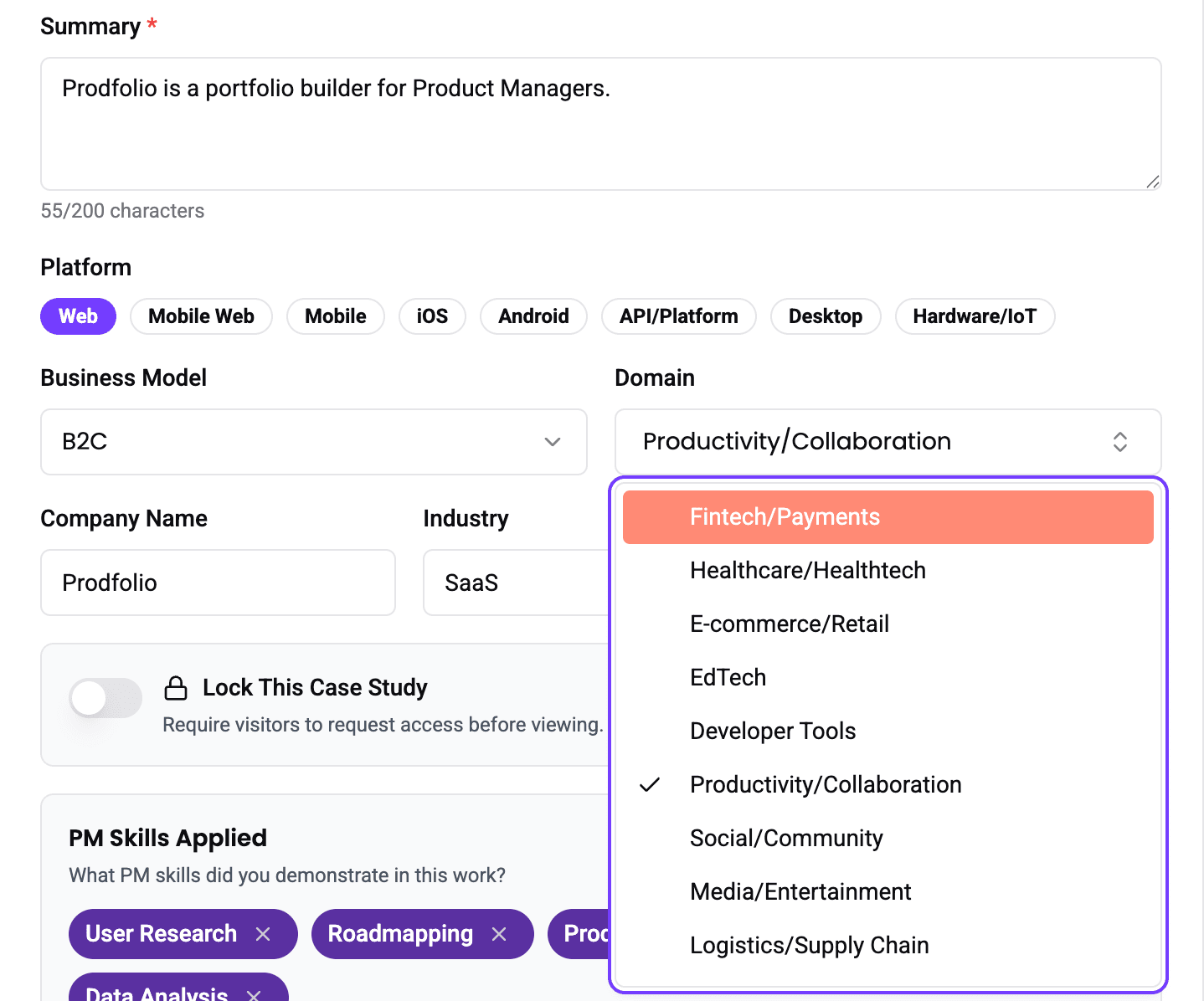Click the Domain dropdown up-down arrows
This screenshot has height=1001, width=1204.
tap(1120, 442)
